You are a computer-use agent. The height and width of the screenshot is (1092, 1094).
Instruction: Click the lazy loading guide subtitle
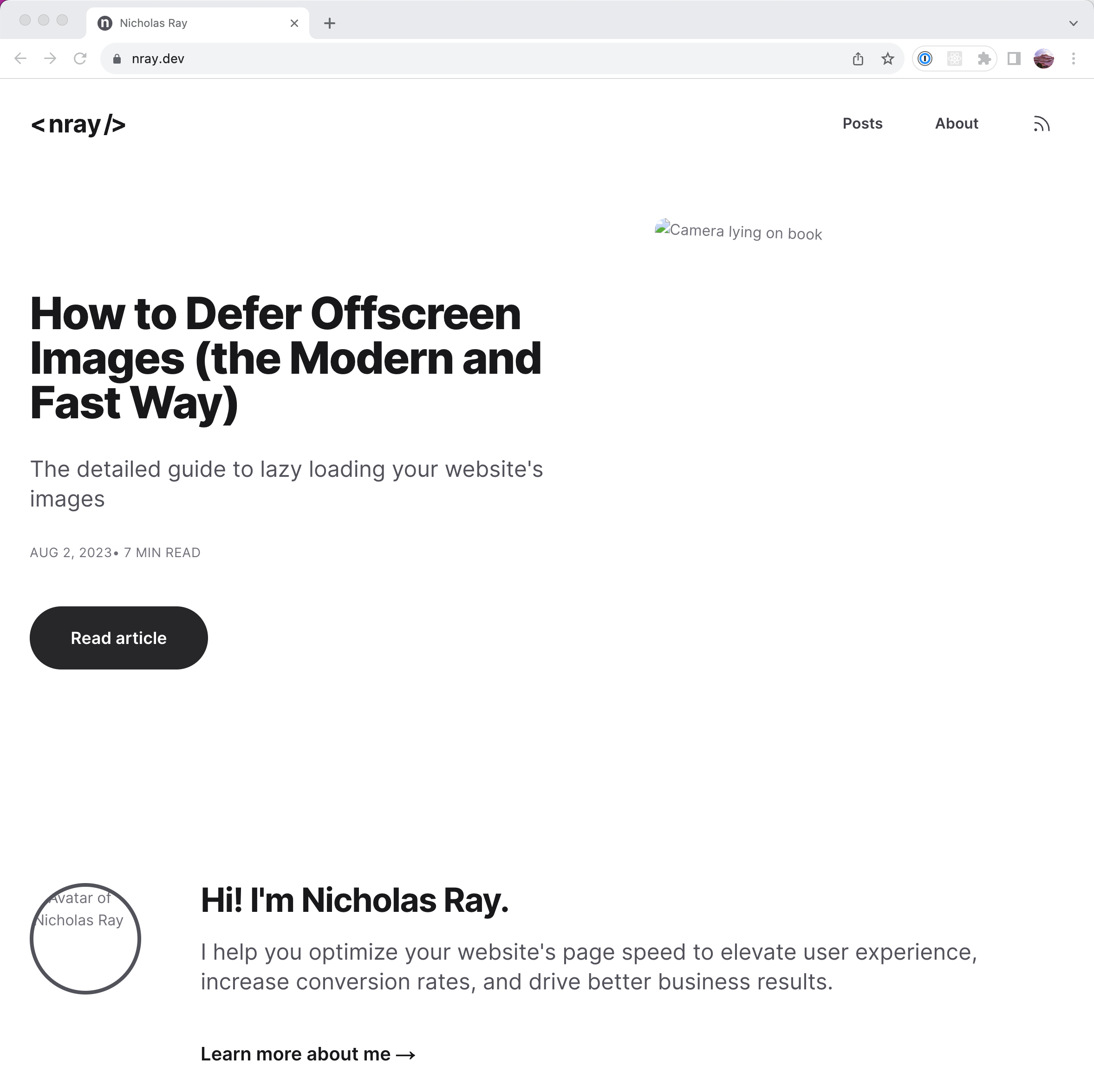287,483
